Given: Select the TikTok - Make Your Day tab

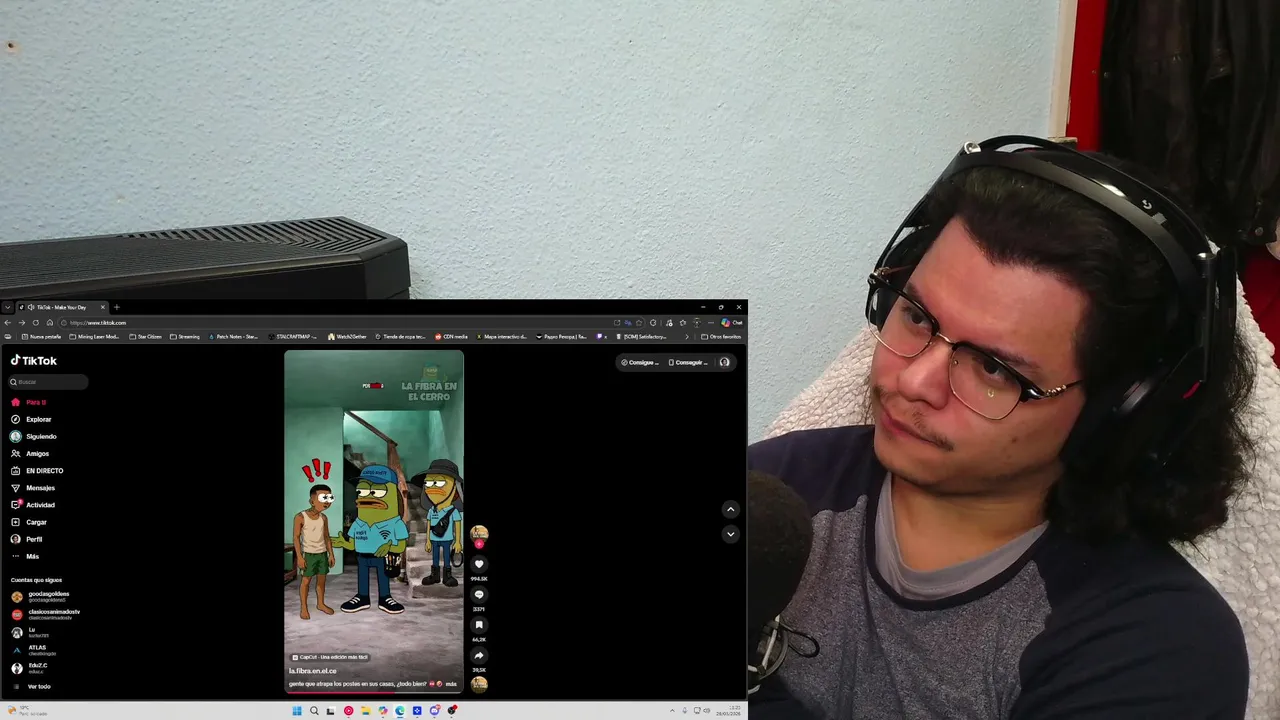Looking at the screenshot, I should tap(64, 307).
